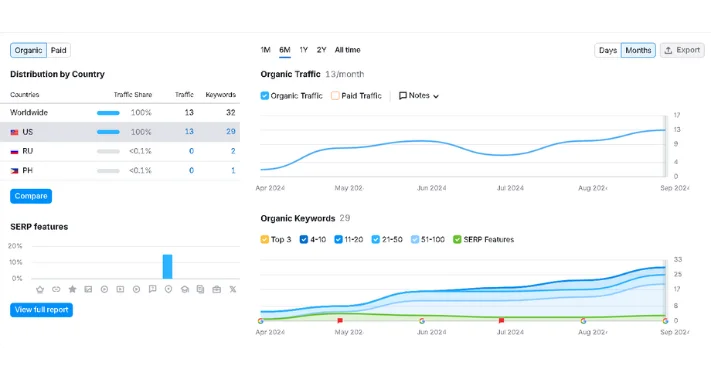This screenshot has height=377, width=711.
Task: Click the Featured snippet crown icon
Action: [40, 289]
